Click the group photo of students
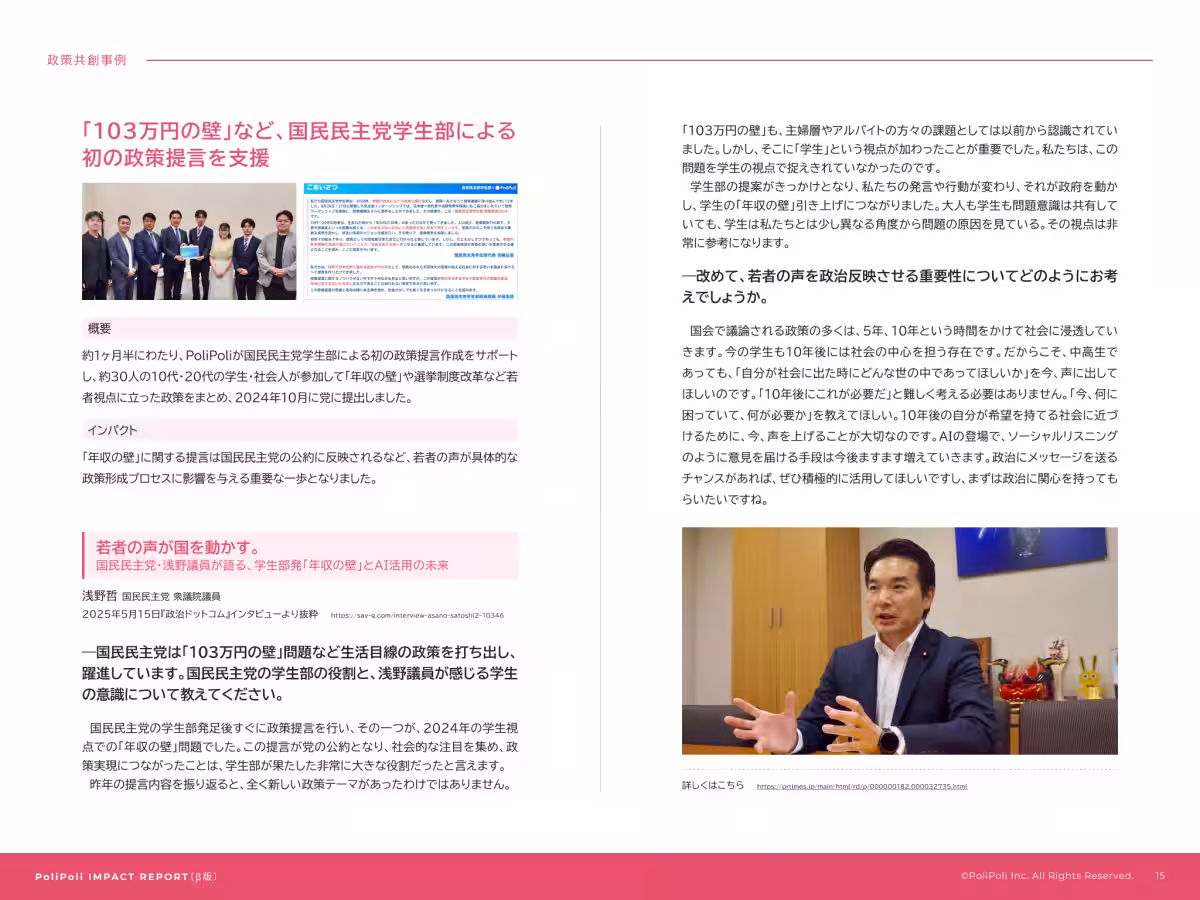 coord(189,241)
